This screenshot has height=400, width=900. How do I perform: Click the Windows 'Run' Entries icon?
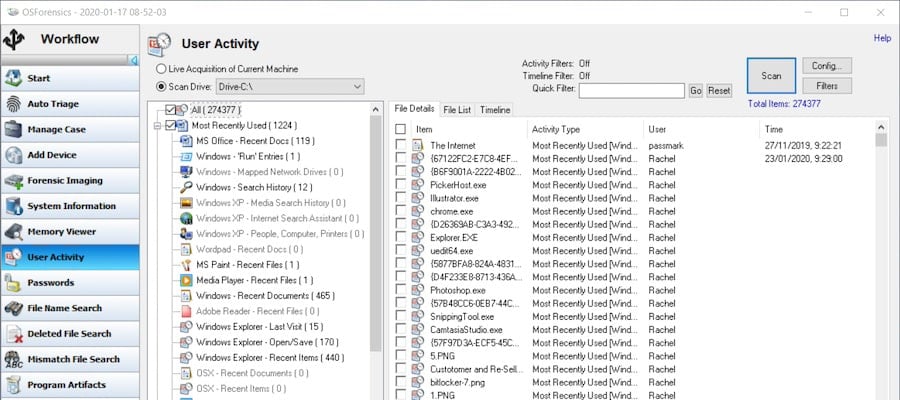point(186,156)
